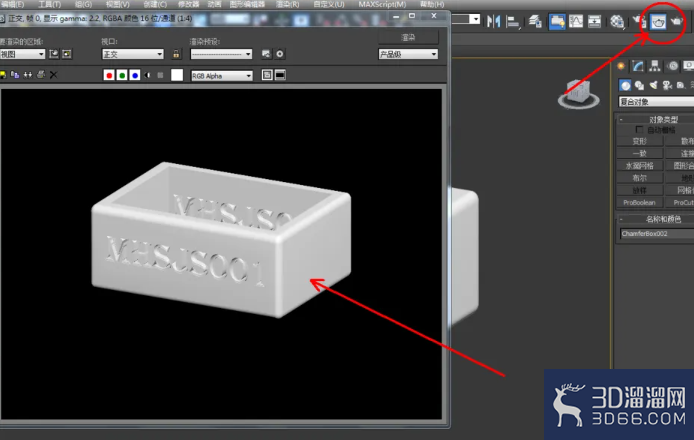
Task: Open the Motion panel tab icon
Action: [x=673, y=66]
